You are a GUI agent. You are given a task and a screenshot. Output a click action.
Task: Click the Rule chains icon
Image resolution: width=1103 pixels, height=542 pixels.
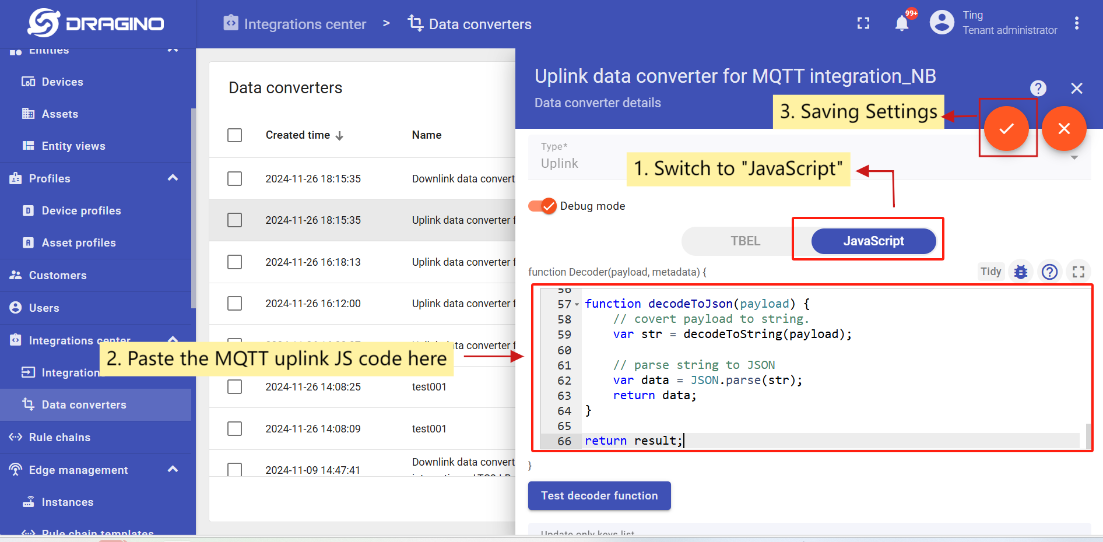(15, 437)
